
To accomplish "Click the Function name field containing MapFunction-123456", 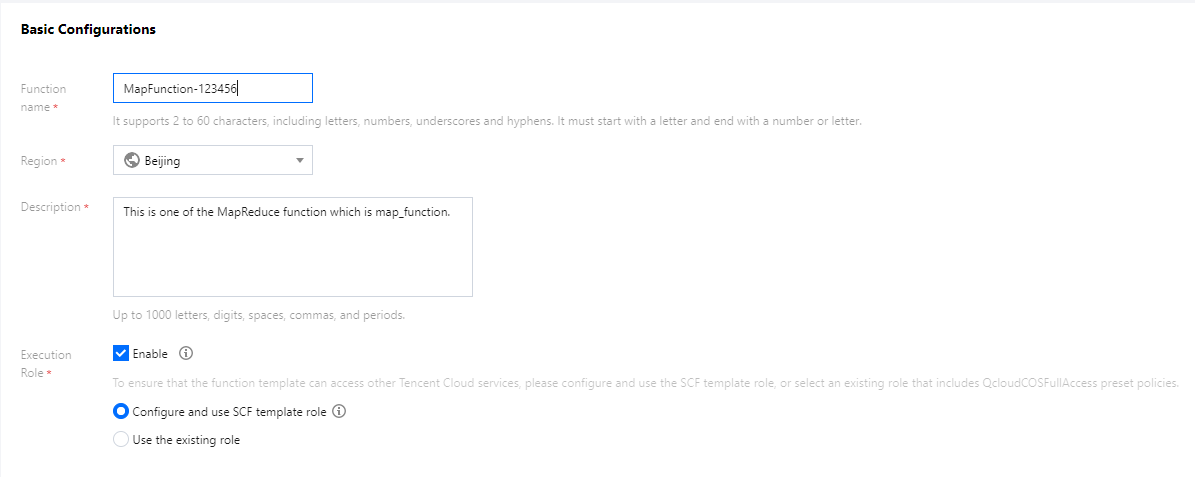I will click(213, 88).
